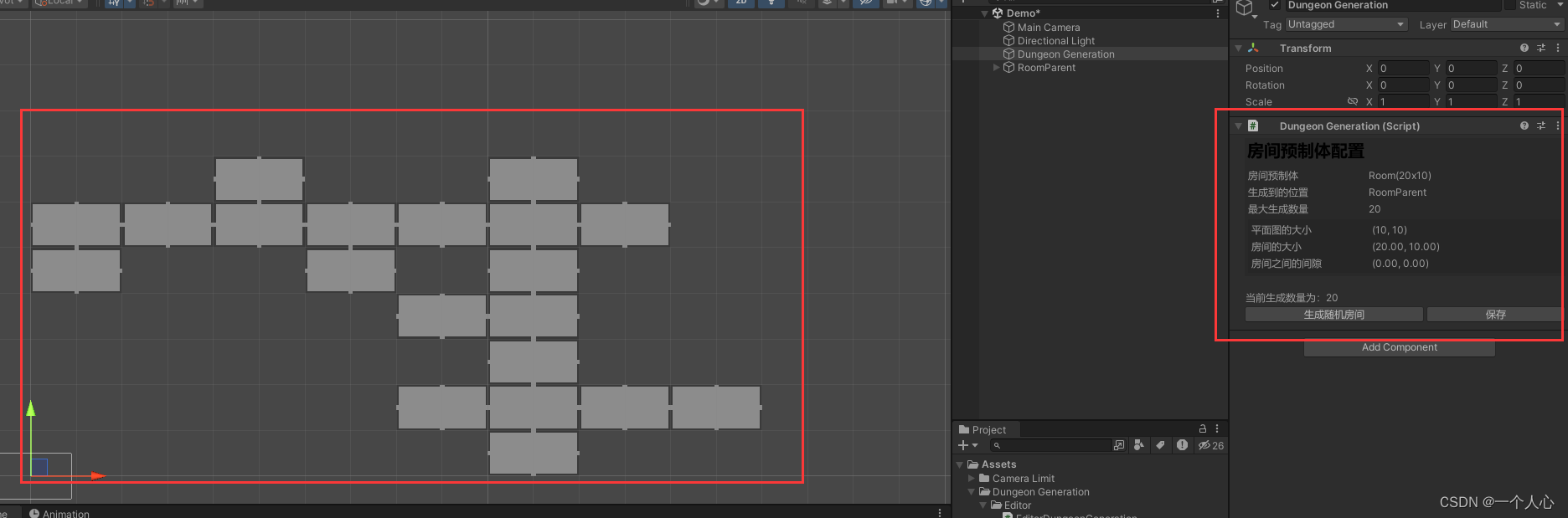Select the Editor folder in Project

coord(1018,505)
